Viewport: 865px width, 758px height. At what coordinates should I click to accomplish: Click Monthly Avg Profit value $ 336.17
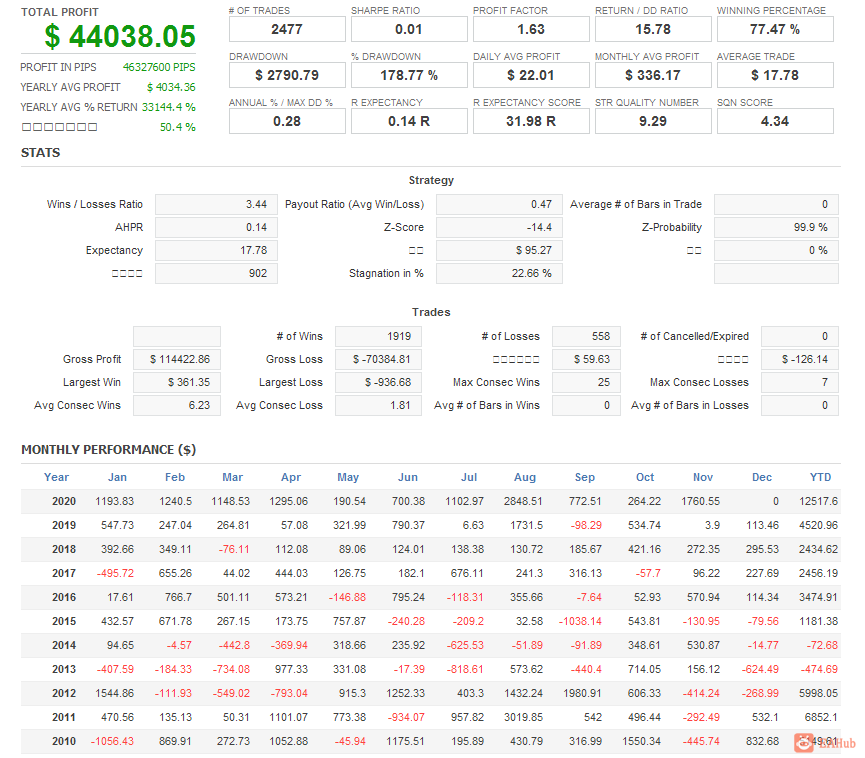point(653,75)
